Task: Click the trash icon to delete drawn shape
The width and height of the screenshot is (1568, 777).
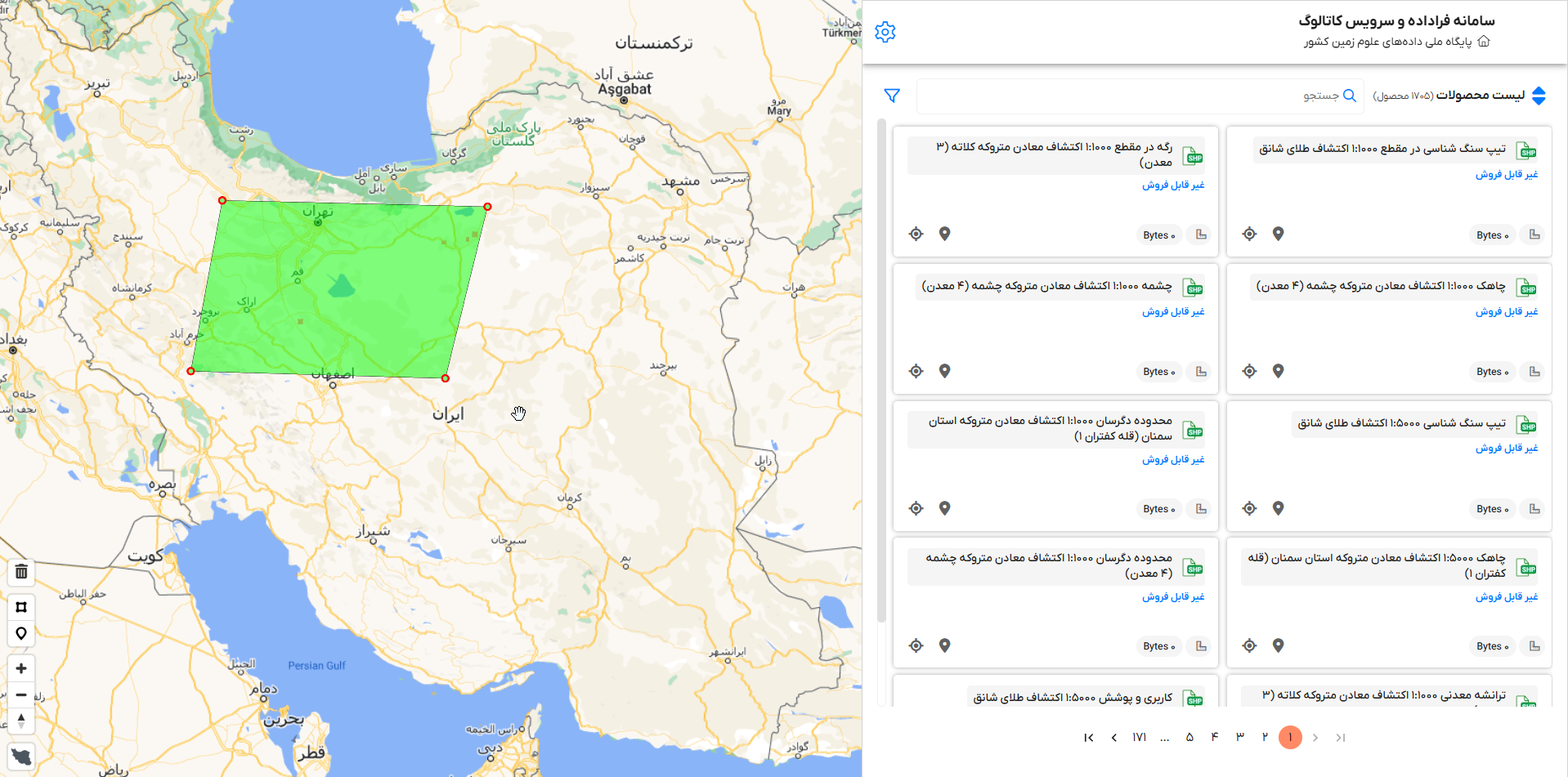Action: (21, 572)
